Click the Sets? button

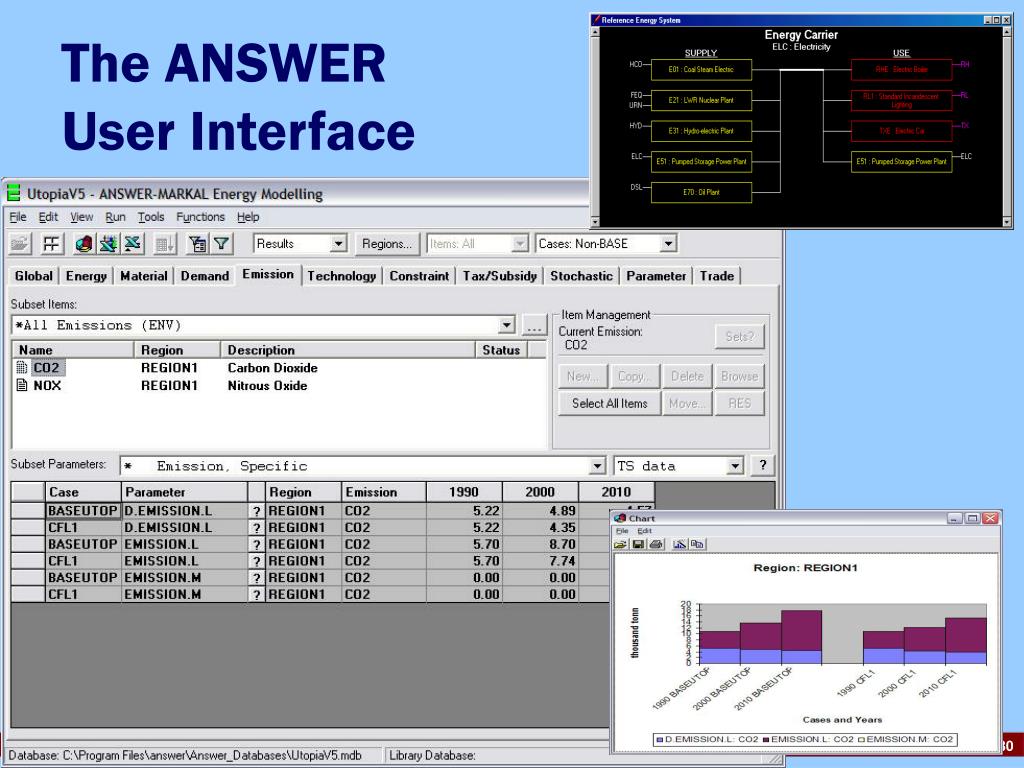pyautogui.click(x=739, y=337)
